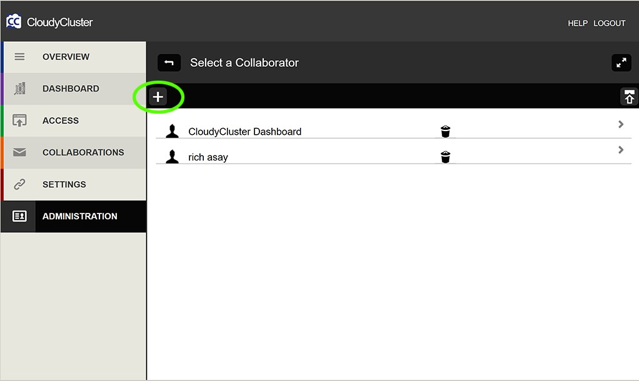
Task: Select Collaborations in the sidebar
Action: 75,152
